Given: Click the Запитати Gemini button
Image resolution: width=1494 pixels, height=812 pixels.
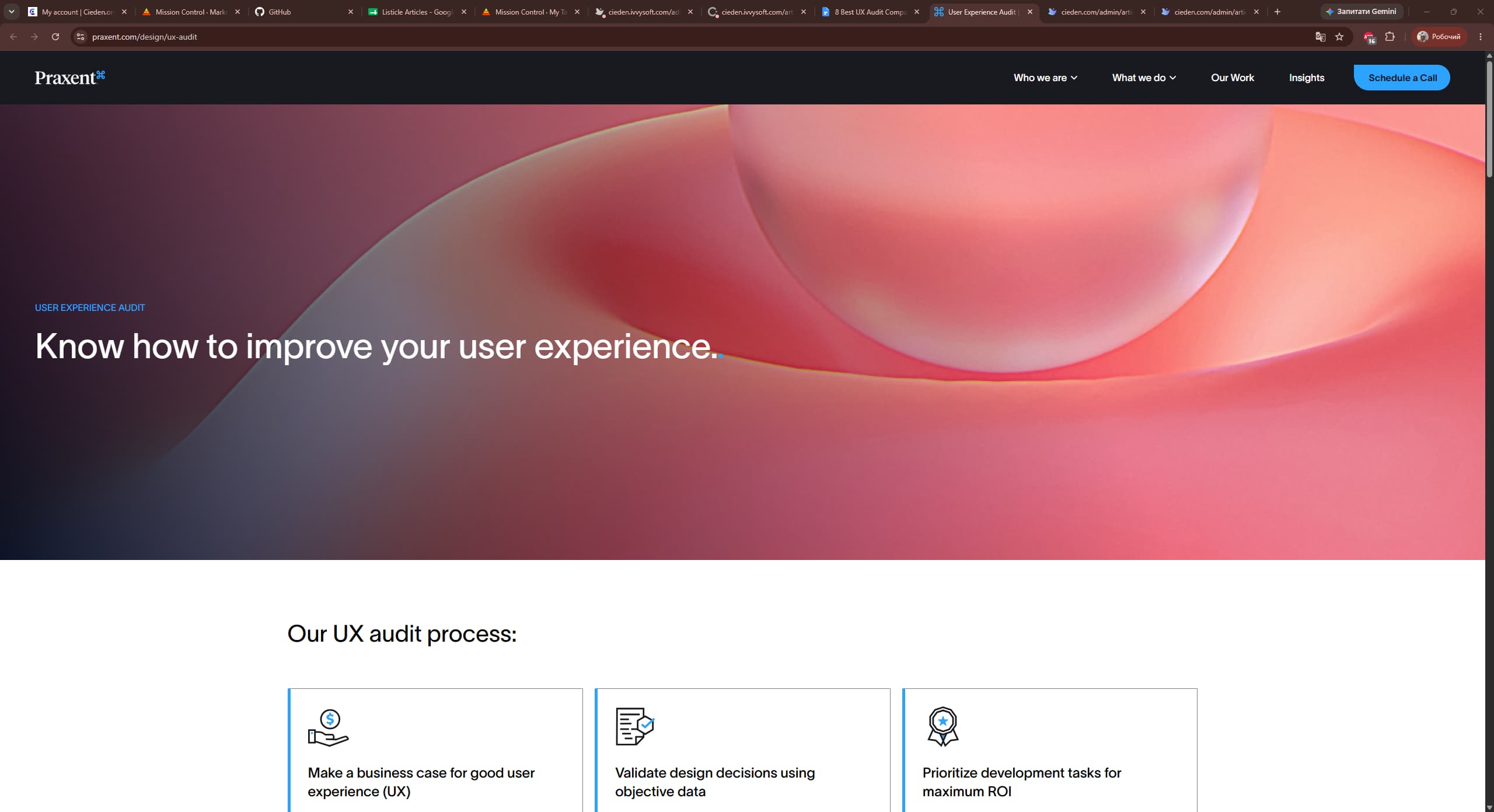Looking at the screenshot, I should pyautogui.click(x=1362, y=12).
